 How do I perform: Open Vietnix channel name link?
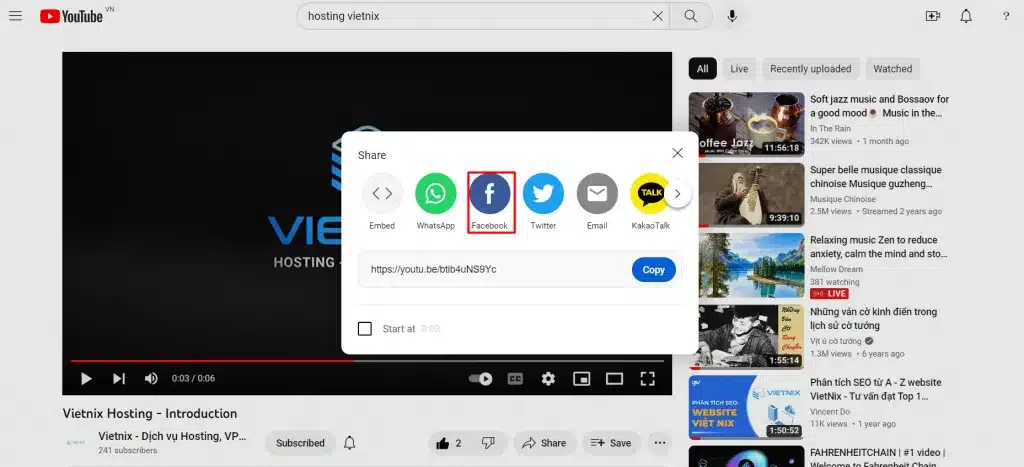point(172,436)
